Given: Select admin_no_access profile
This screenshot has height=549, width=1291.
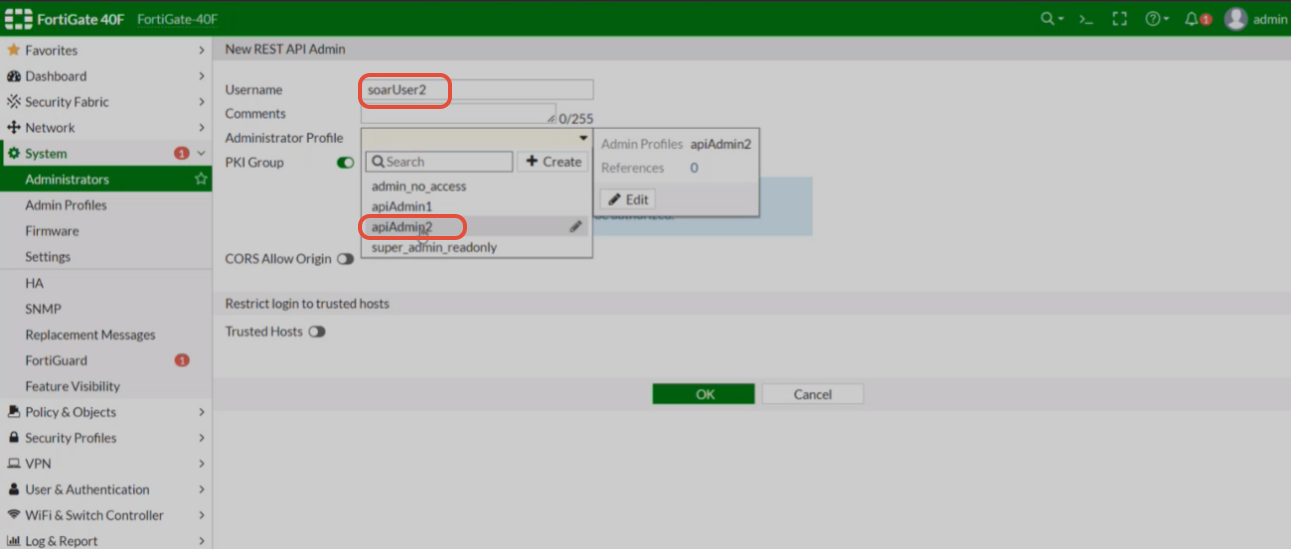Looking at the screenshot, I should 477,186.
